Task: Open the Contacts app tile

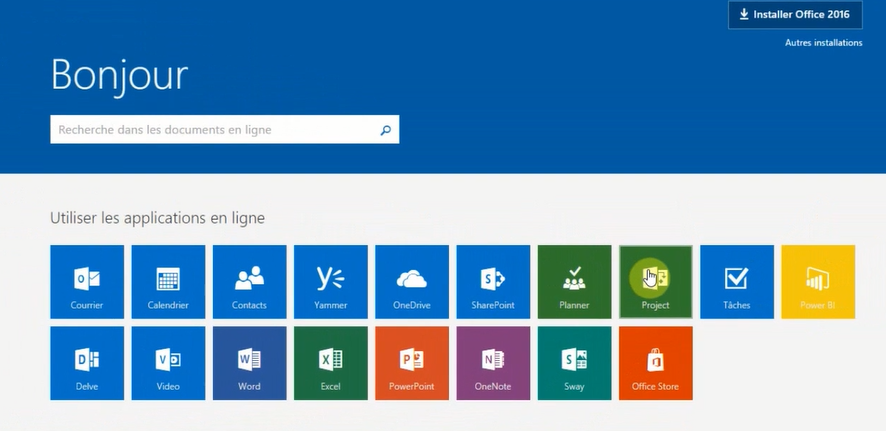Action: pos(250,282)
